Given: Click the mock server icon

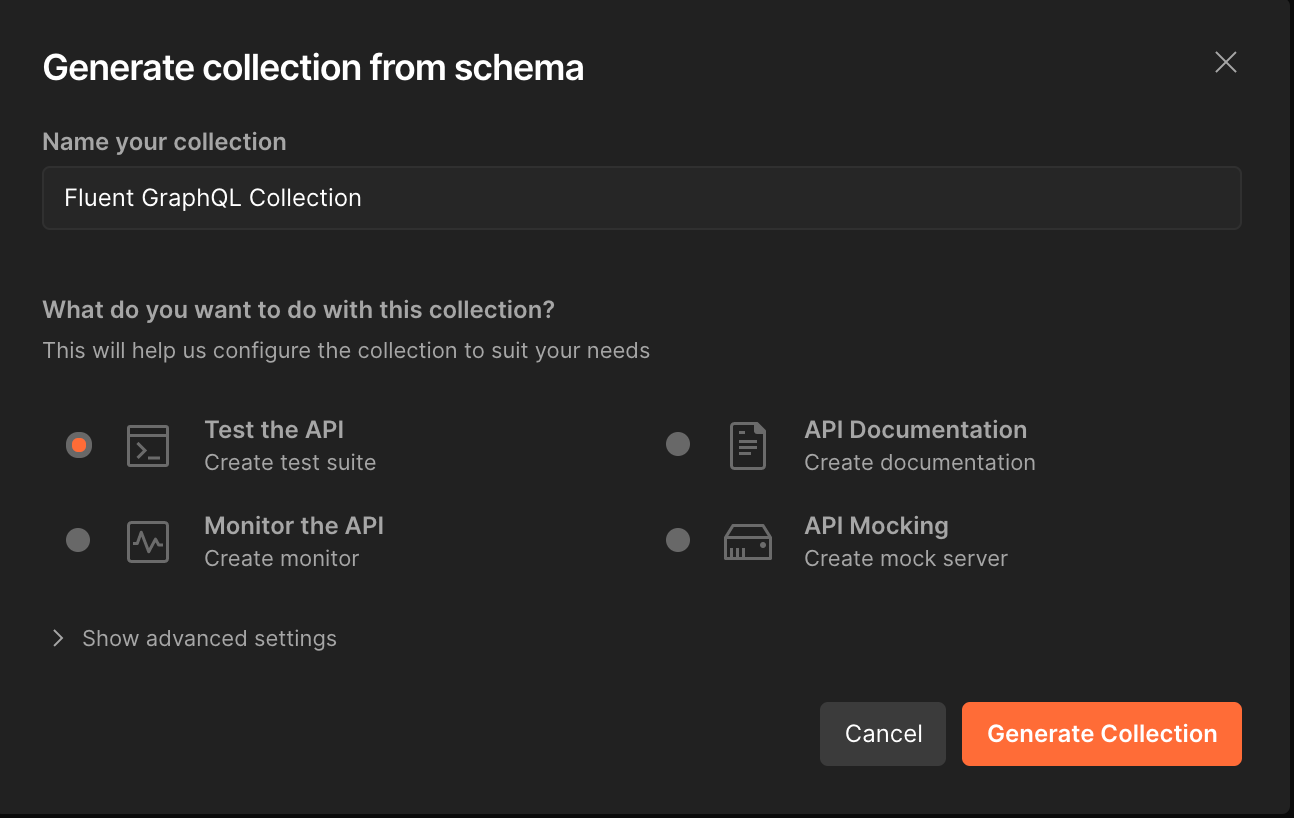Looking at the screenshot, I should click(748, 542).
